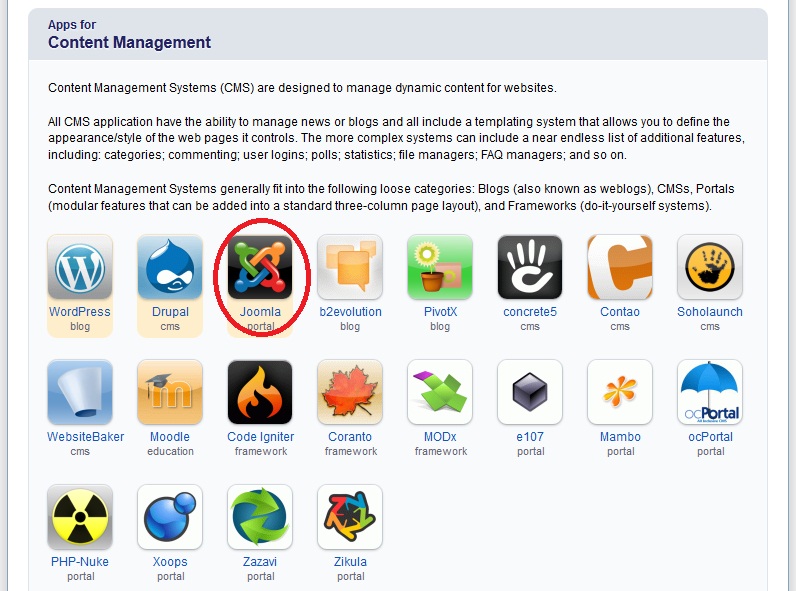Select the Moodle graduation cap icon
This screenshot has width=796, height=591.
click(170, 392)
